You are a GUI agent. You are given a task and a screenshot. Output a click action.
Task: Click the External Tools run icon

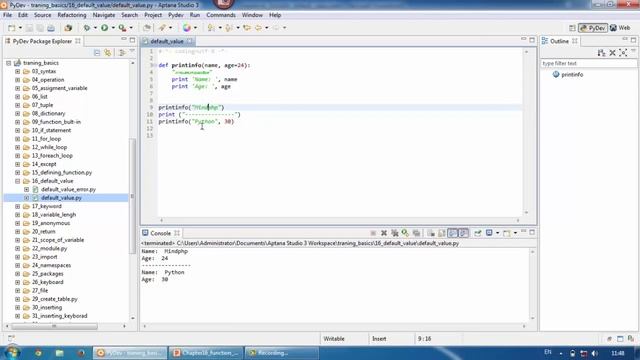(x=122, y=28)
